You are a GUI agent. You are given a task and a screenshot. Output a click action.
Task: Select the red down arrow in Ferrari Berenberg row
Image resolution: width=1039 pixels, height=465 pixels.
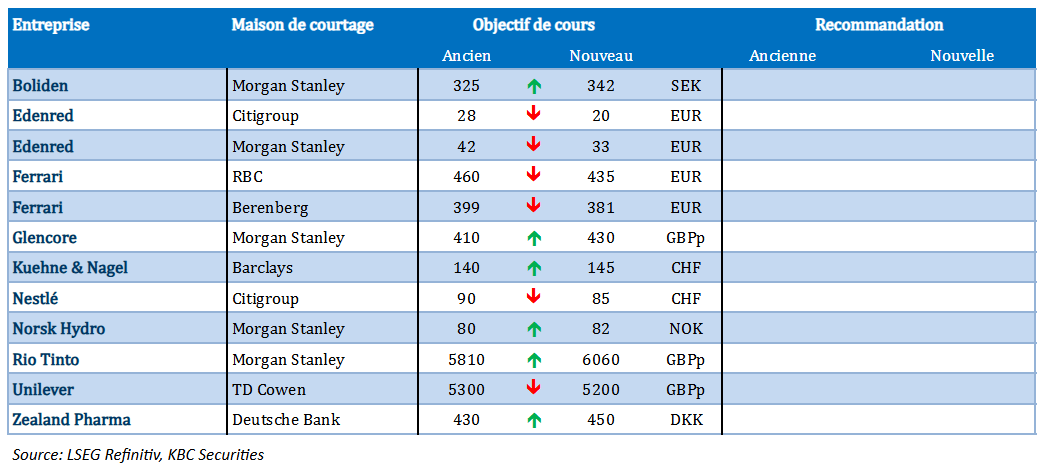534,207
